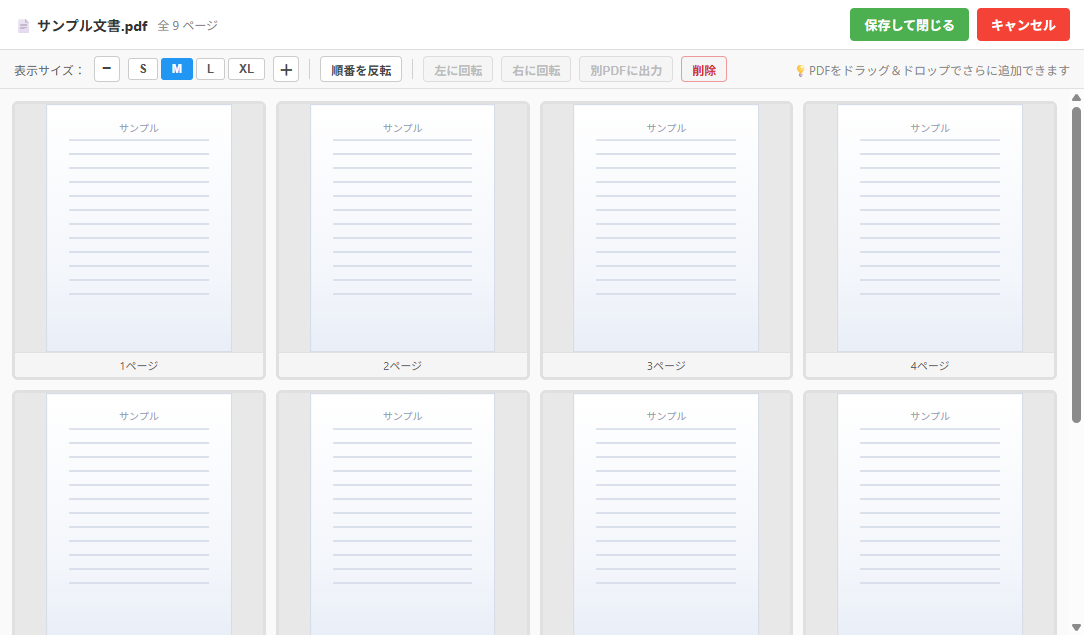Click the PDF file icon beside the filename
This screenshot has height=635, width=1084.
pos(24,26)
